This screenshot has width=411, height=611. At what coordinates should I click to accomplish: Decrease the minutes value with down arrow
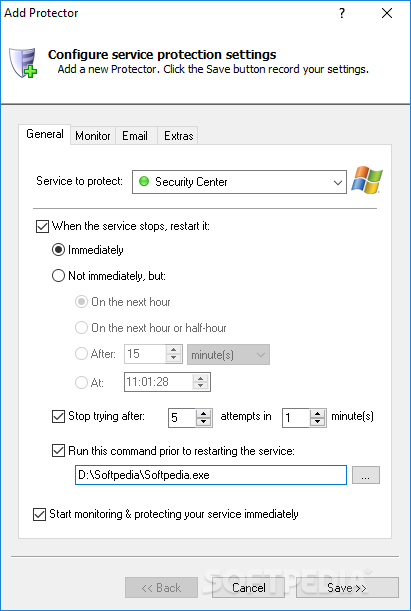coord(318,422)
